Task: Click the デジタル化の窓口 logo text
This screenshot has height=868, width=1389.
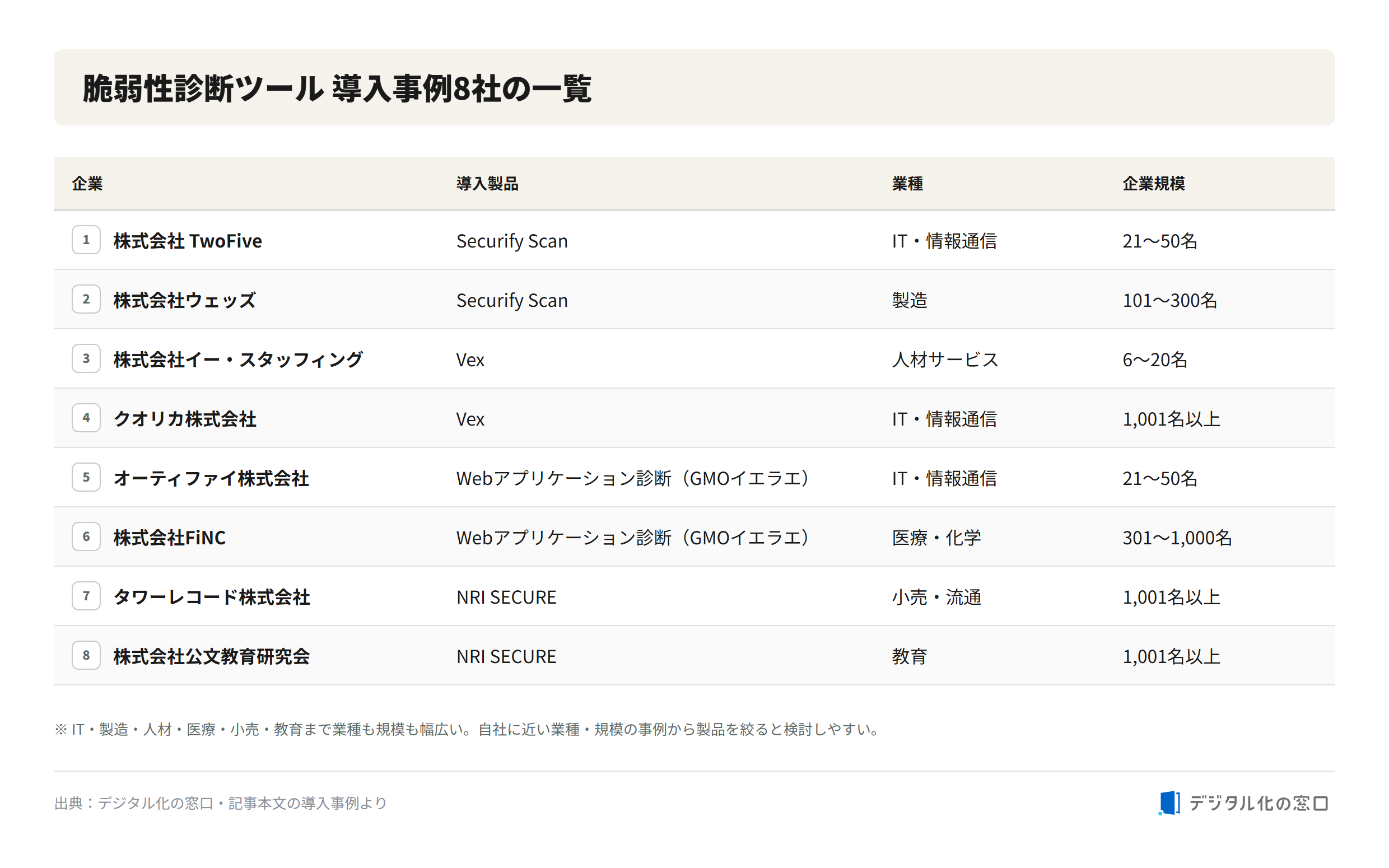Action: coord(1259,803)
